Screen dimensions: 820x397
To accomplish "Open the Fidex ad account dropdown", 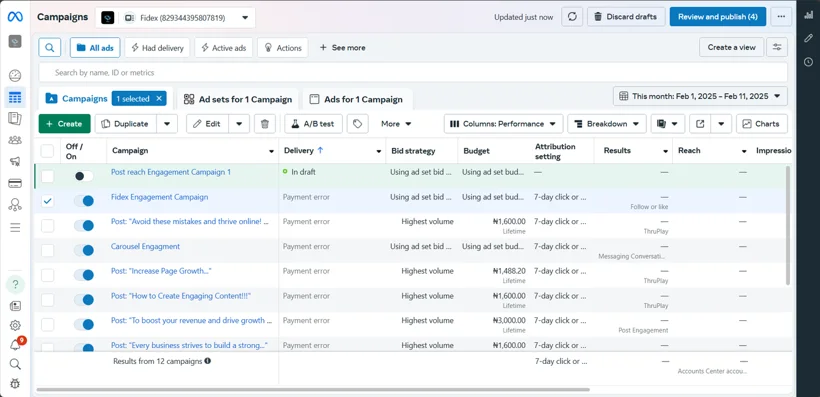I will coord(175,18).
